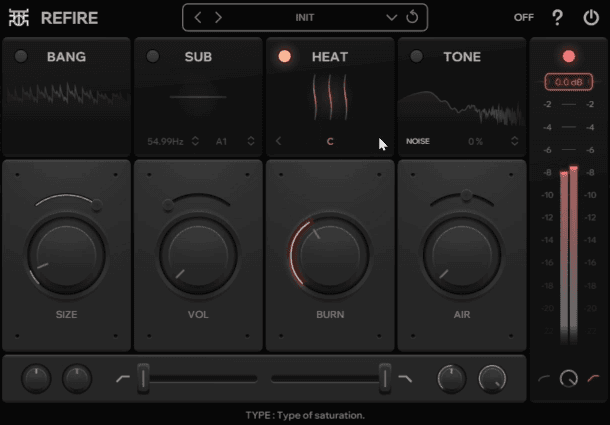This screenshot has width=610, height=425.
Task: Adjust the noise 0 % stepper
Action: coord(515,141)
